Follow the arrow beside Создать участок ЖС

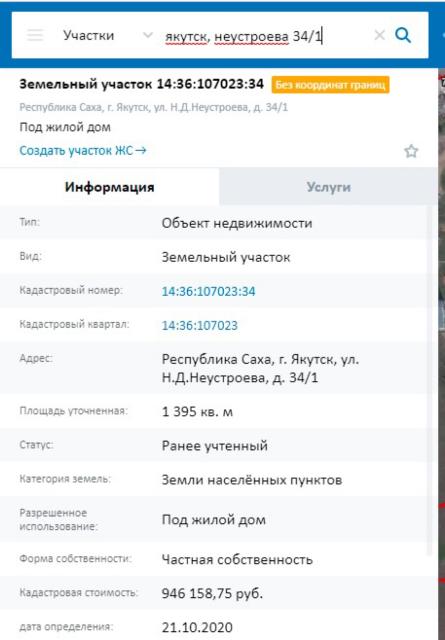(141, 151)
